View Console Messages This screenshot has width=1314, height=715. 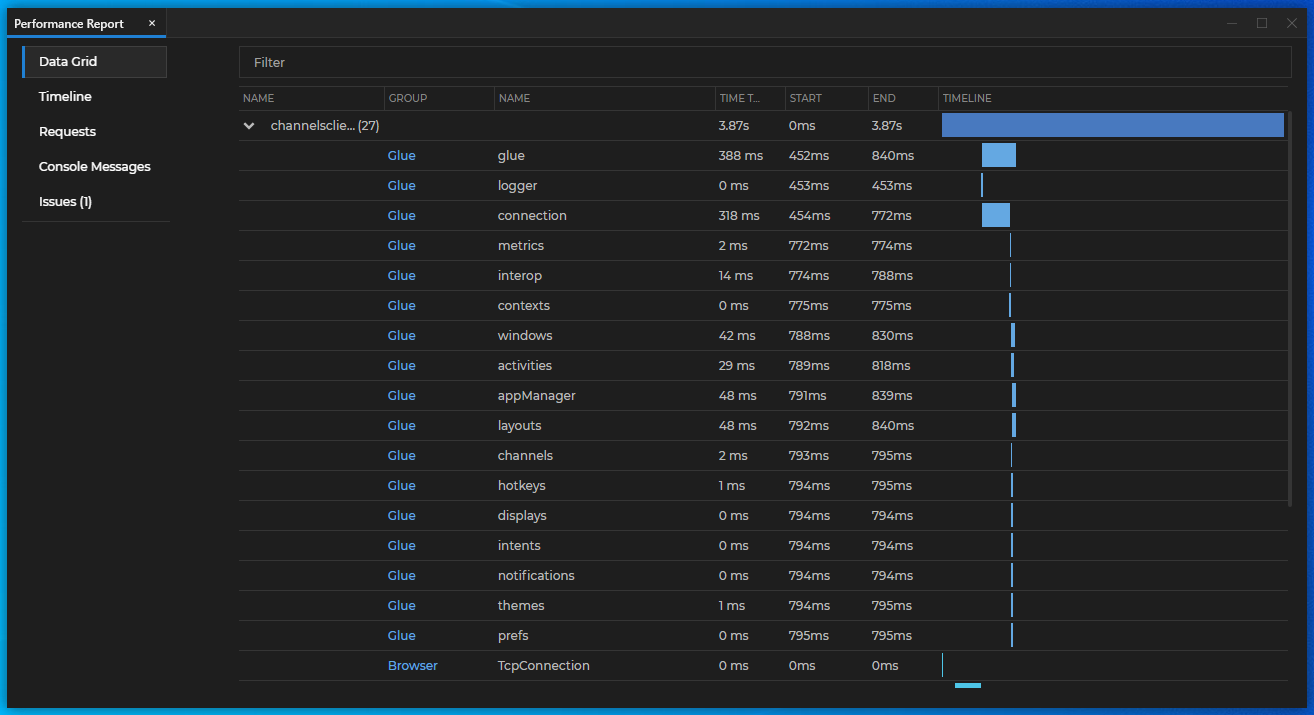pyautogui.click(x=94, y=166)
